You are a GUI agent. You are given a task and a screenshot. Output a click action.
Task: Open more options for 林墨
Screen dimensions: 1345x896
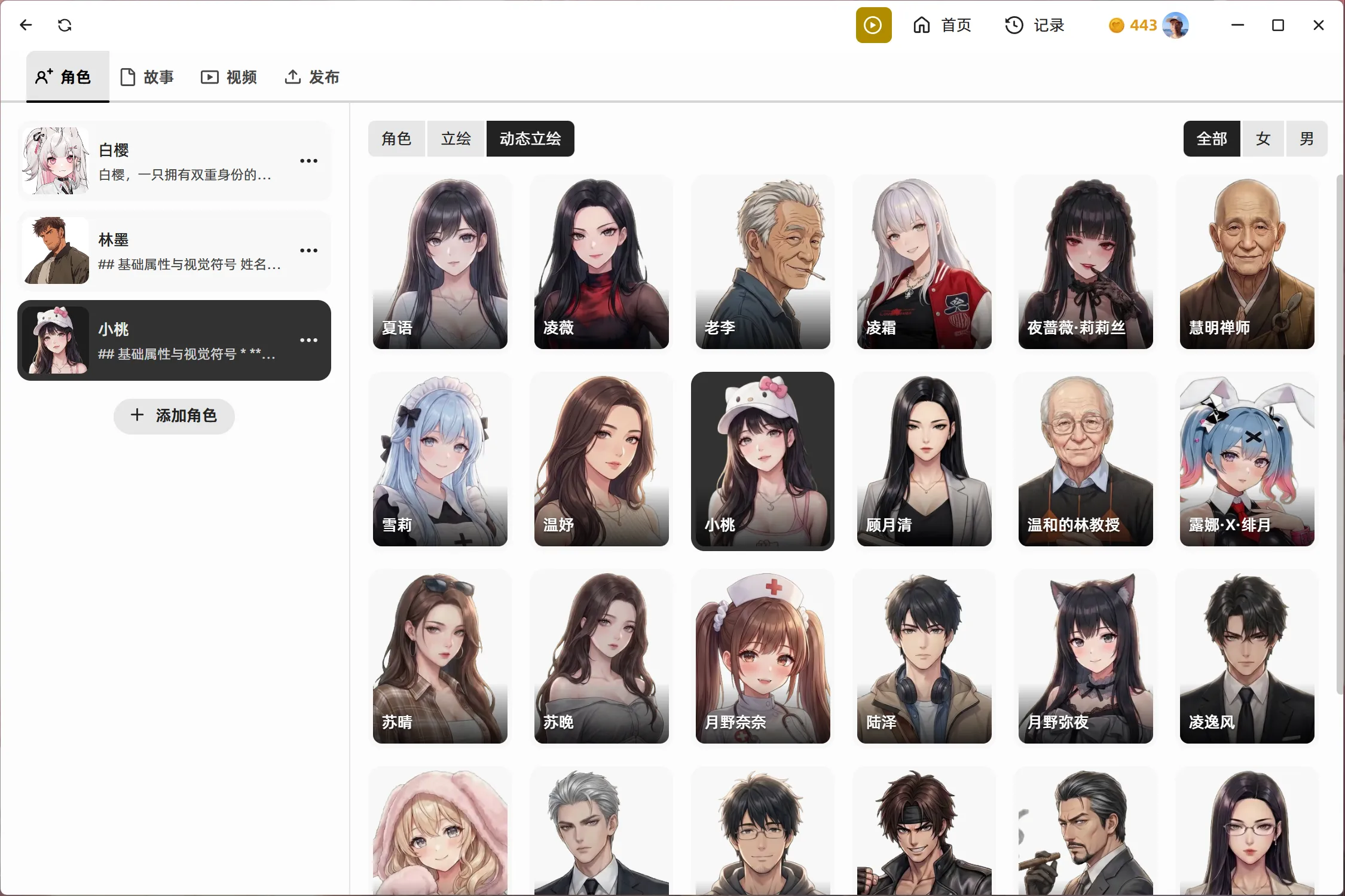point(308,250)
